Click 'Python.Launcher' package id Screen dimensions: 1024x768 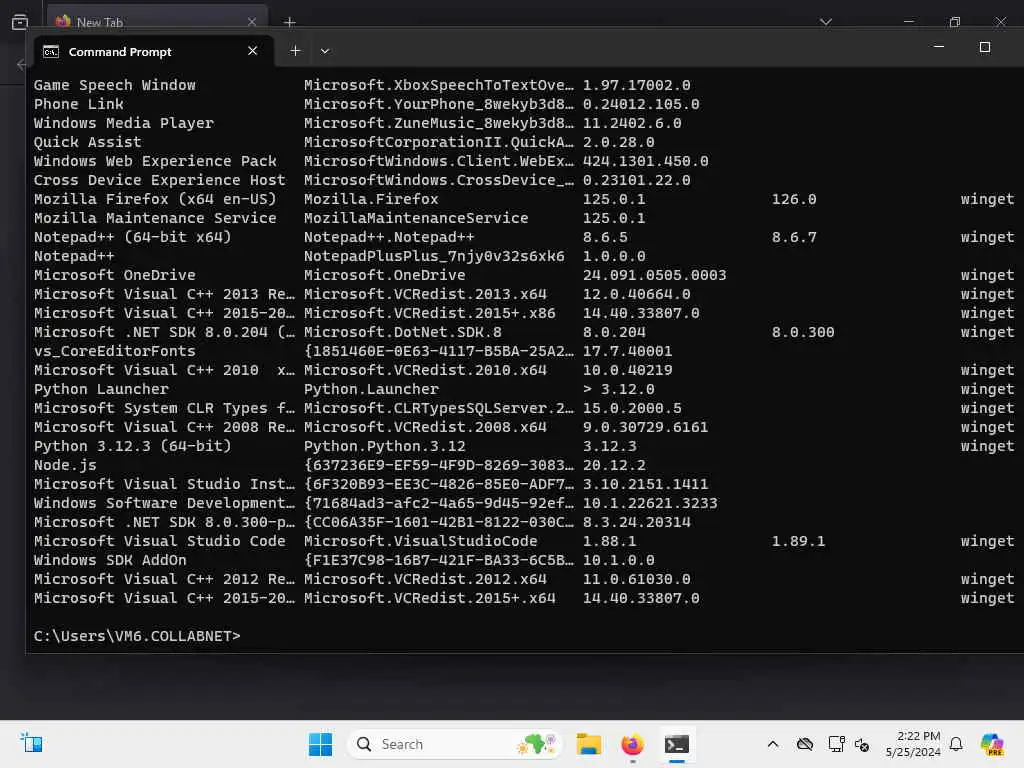(371, 389)
